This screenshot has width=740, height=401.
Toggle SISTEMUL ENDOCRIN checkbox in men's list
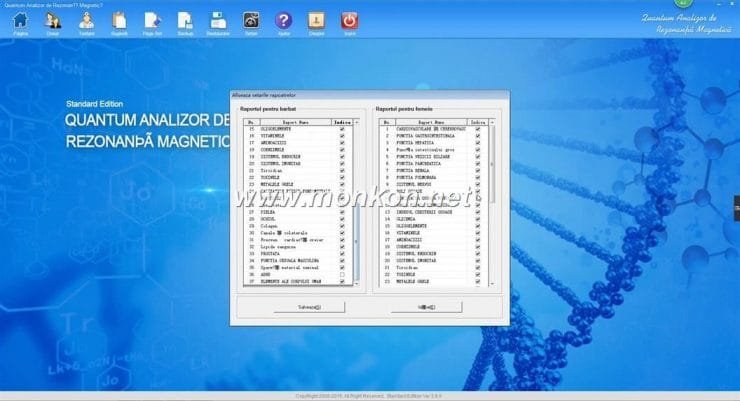342,157
